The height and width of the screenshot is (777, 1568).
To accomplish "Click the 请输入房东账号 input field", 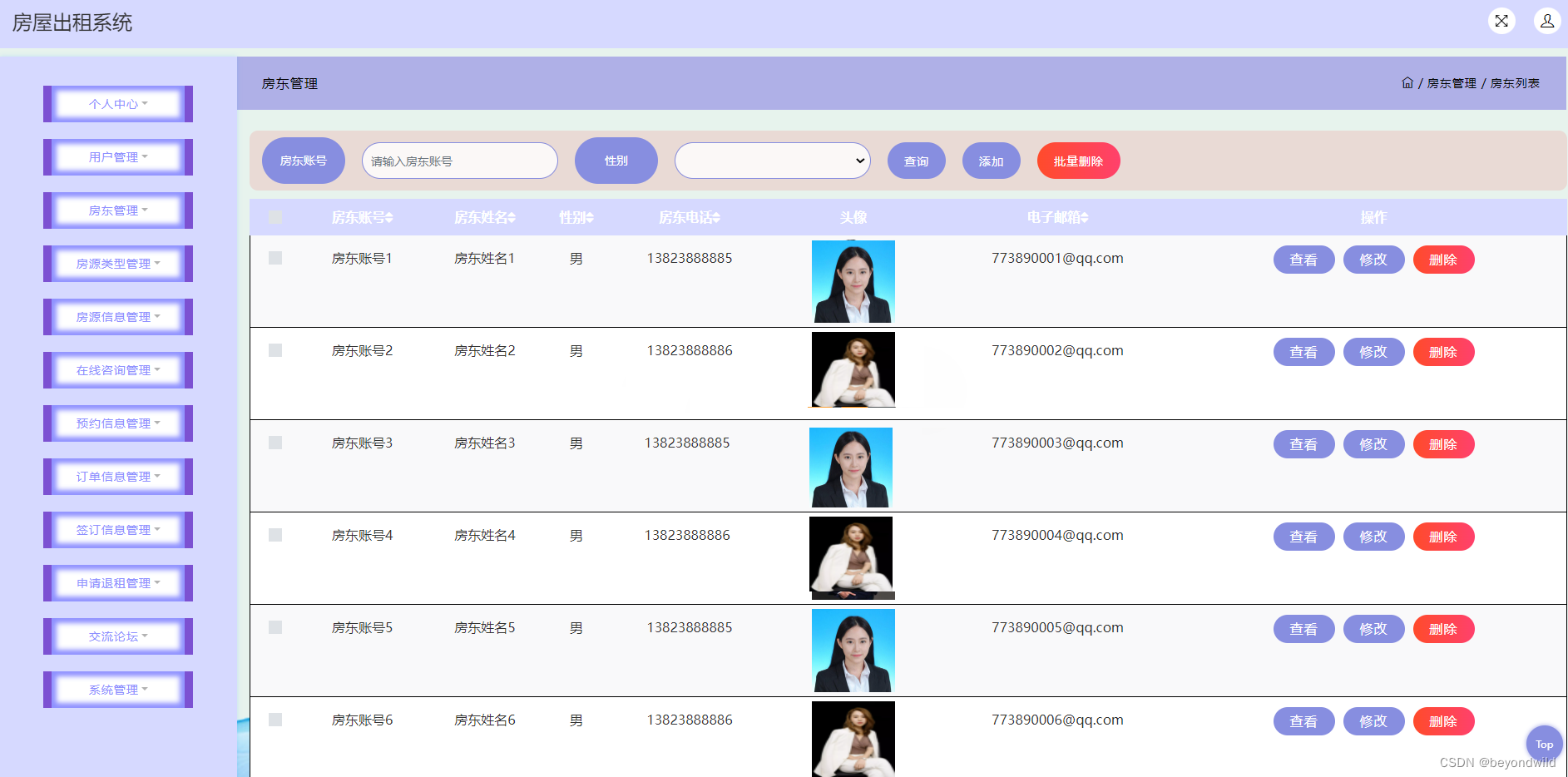I will coord(459,161).
